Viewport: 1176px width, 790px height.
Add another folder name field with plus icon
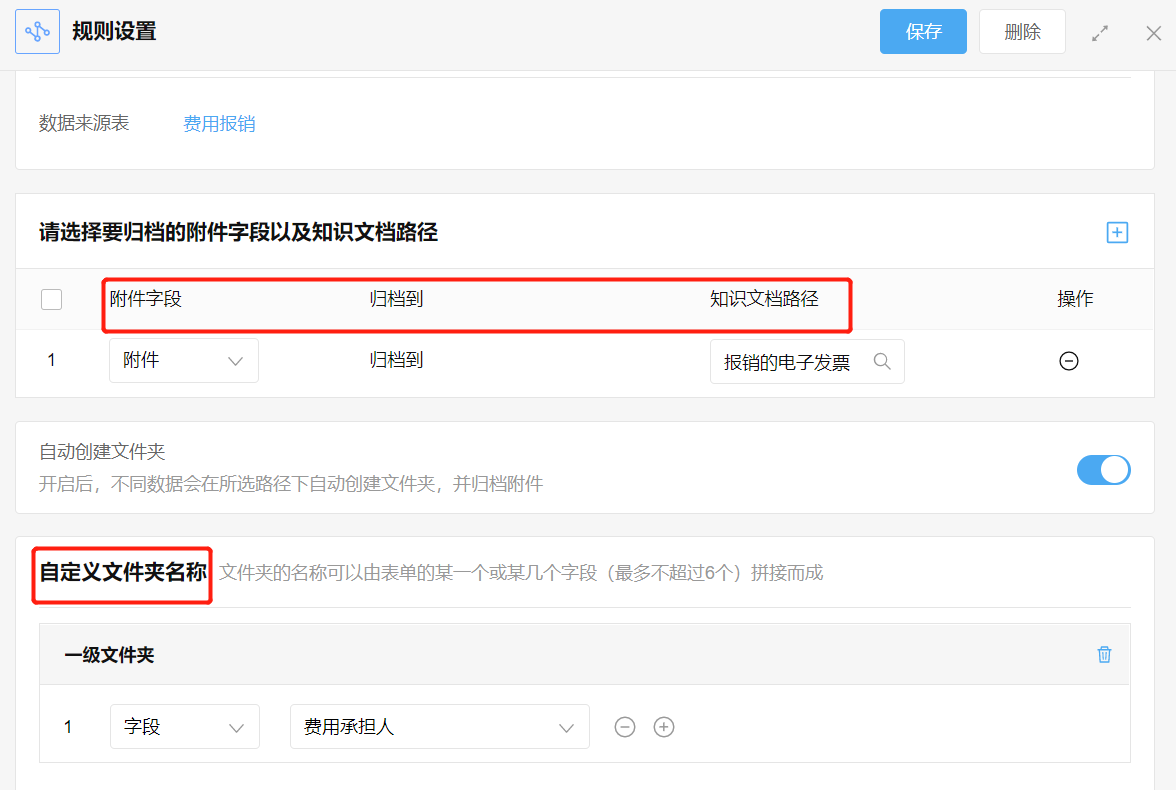[664, 727]
